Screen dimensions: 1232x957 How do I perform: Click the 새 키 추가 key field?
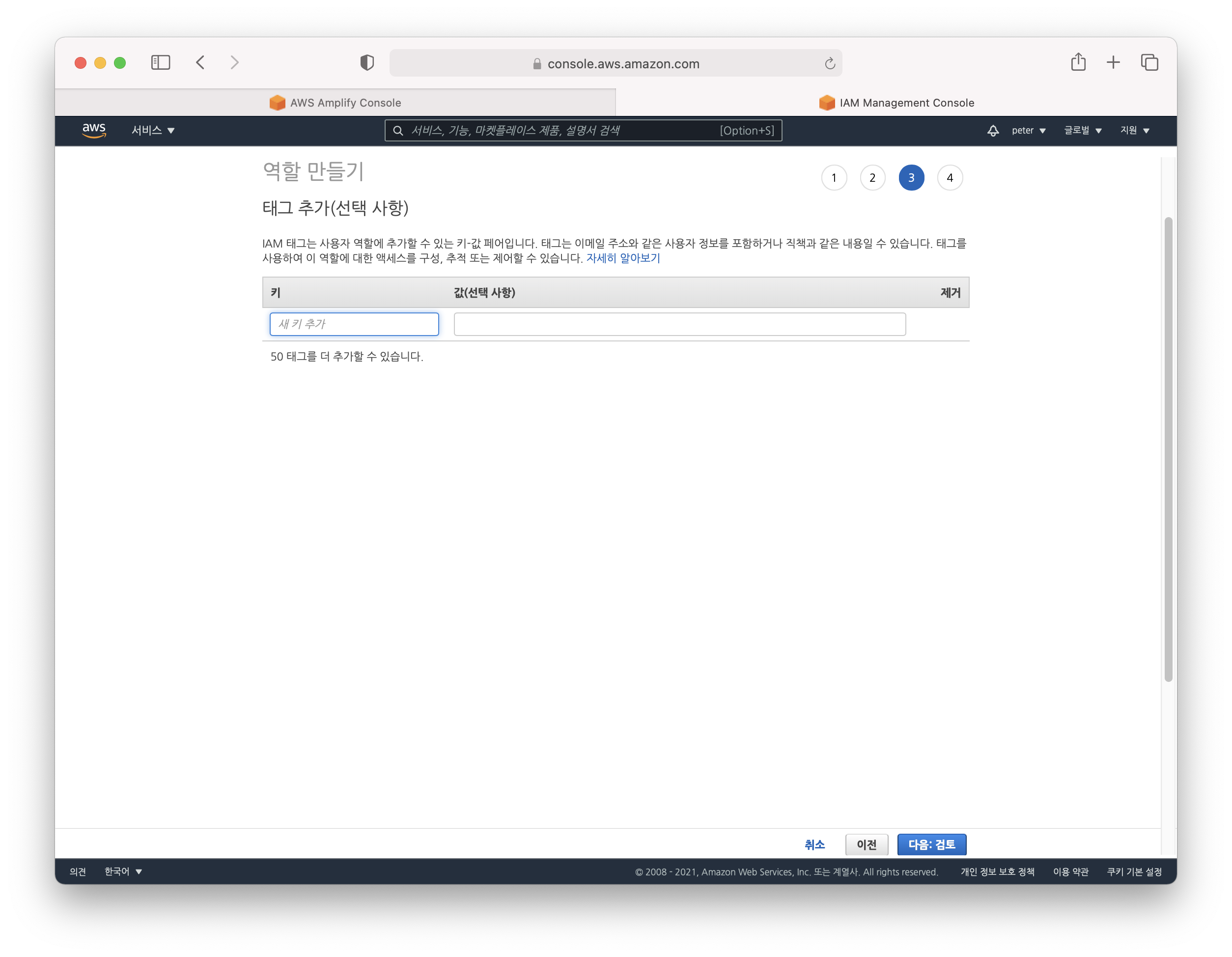[354, 324]
